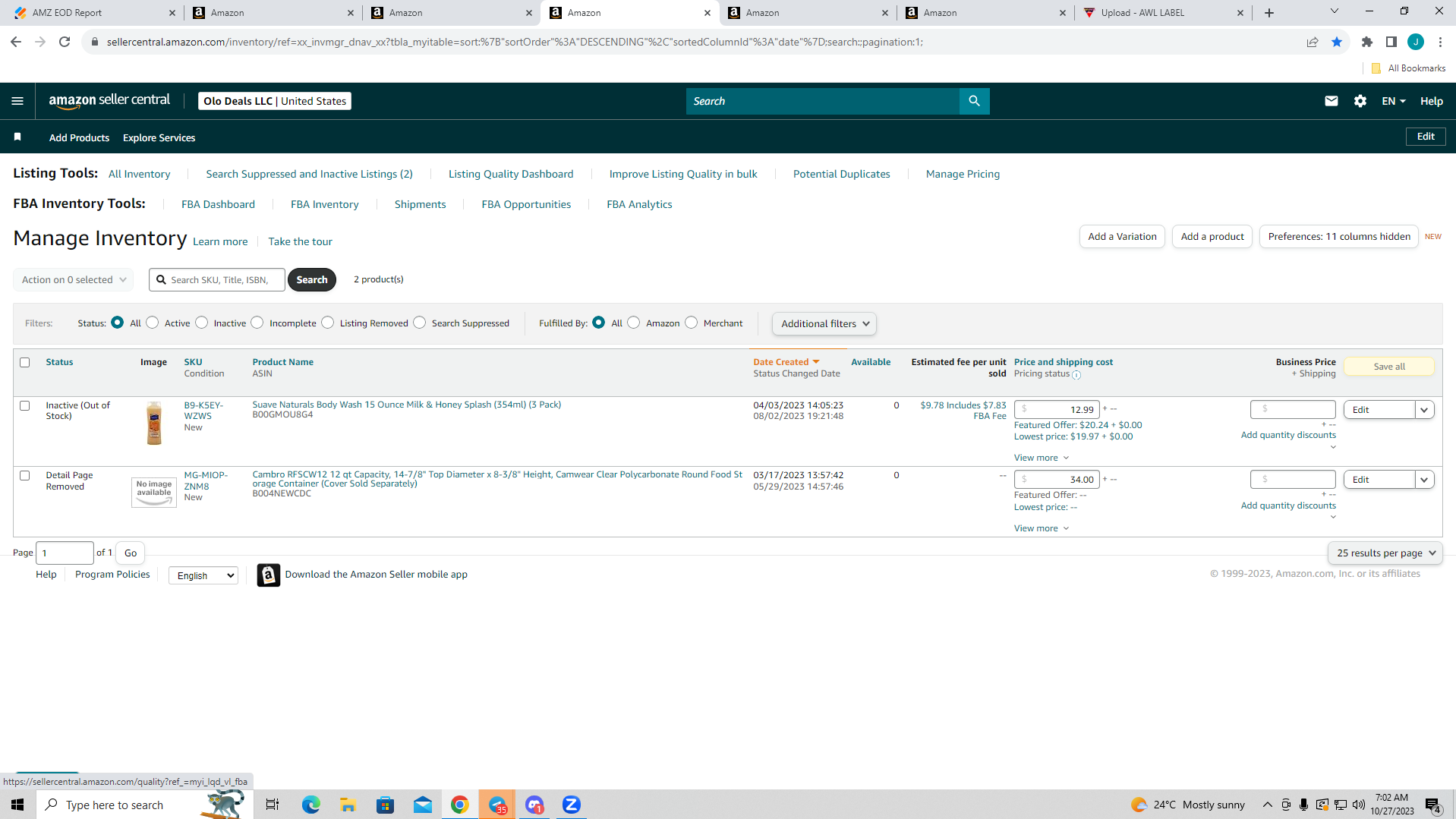
Task: Open a new browser tab
Action: (1269, 13)
